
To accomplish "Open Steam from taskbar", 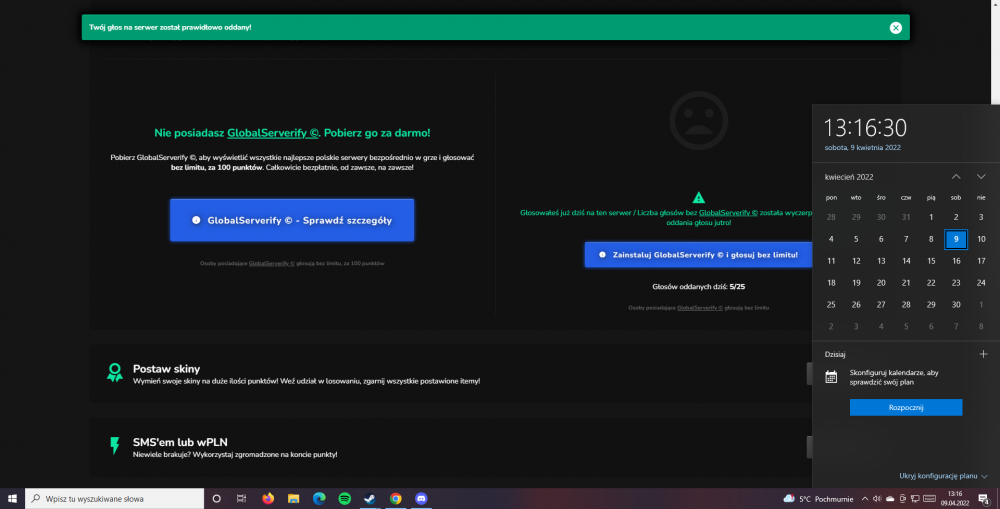I will [x=370, y=499].
